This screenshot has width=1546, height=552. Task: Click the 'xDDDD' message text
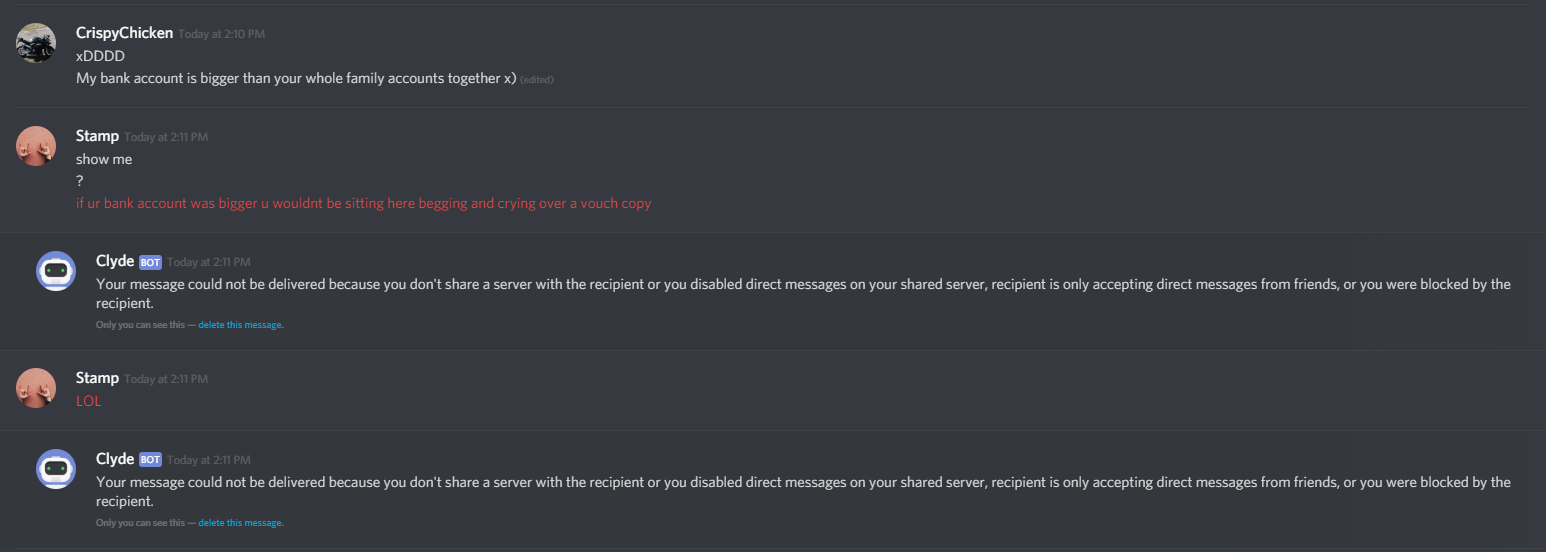pyautogui.click(x=100, y=56)
